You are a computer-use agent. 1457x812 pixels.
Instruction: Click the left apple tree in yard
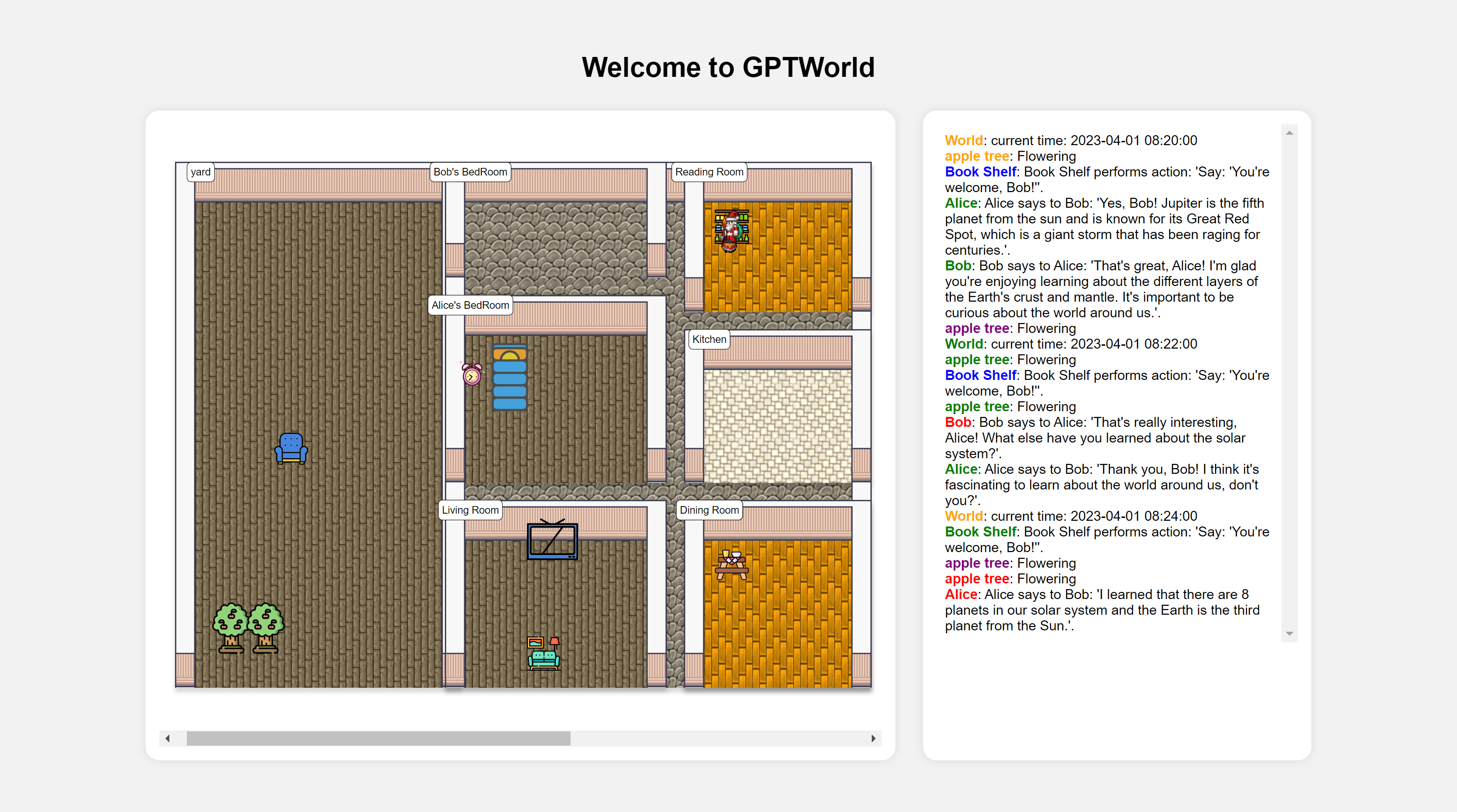(231, 627)
